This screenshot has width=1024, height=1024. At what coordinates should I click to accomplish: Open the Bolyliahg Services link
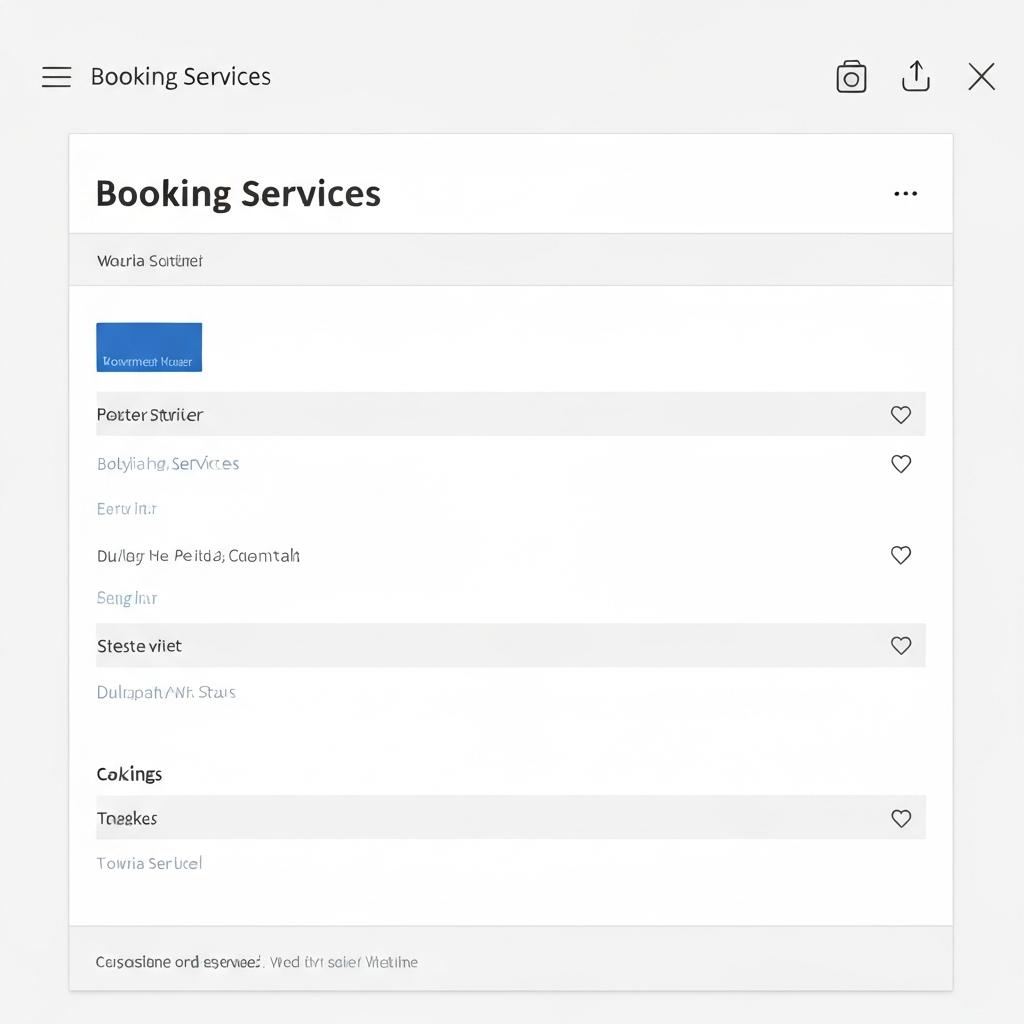(168, 464)
